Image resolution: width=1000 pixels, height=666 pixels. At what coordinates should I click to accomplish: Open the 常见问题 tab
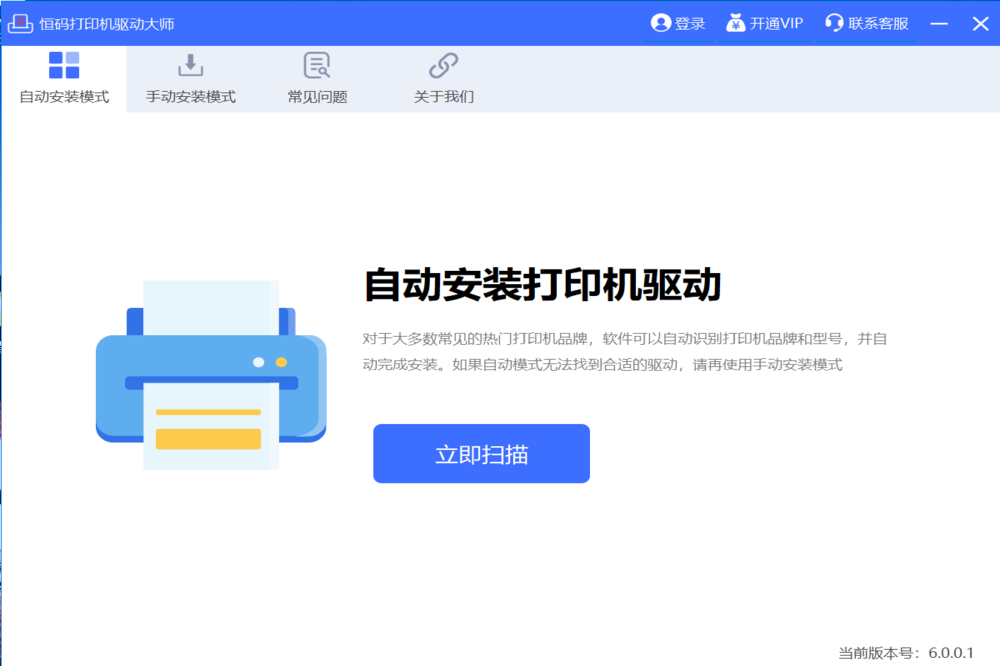click(x=317, y=97)
